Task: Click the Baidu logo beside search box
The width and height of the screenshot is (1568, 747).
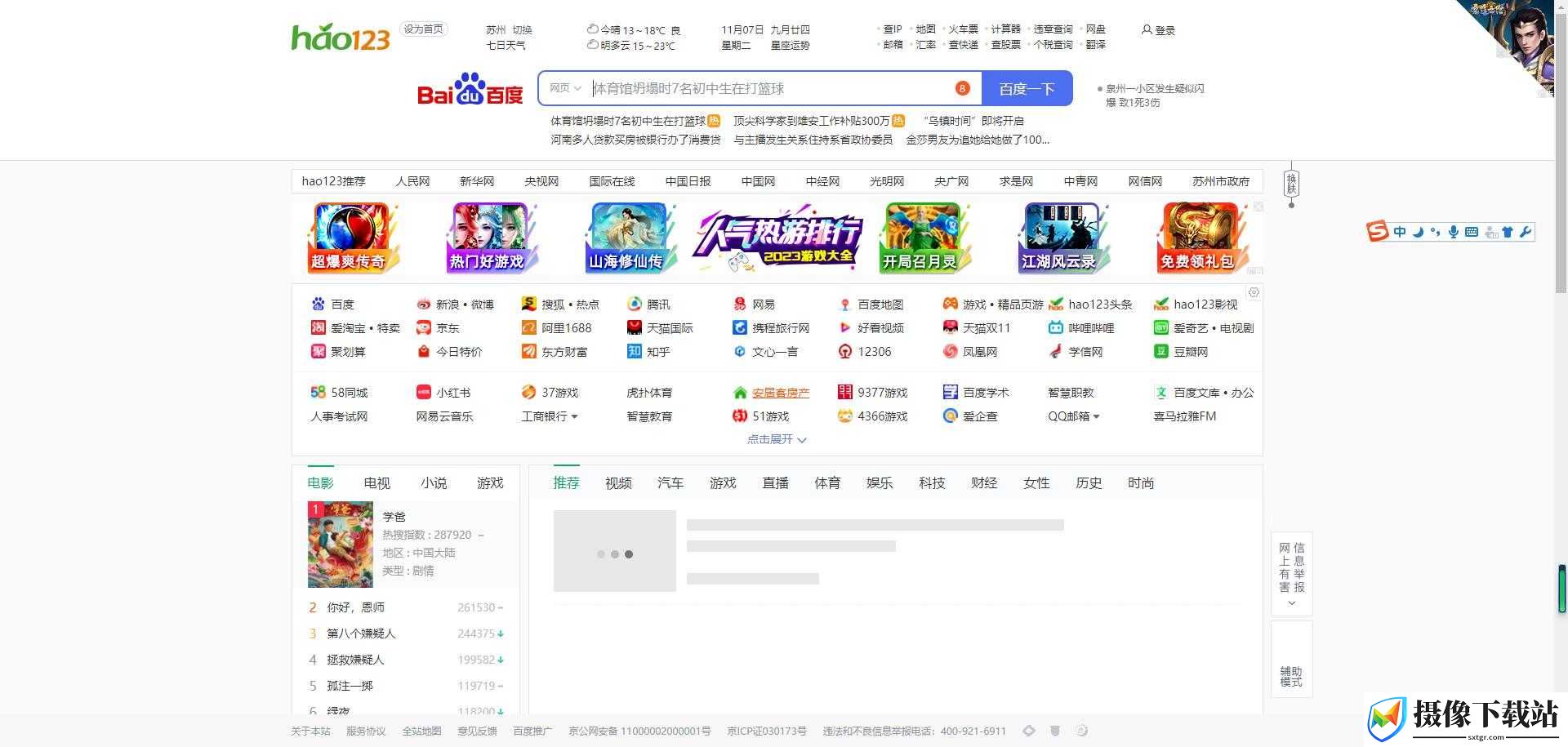Action: (x=470, y=89)
